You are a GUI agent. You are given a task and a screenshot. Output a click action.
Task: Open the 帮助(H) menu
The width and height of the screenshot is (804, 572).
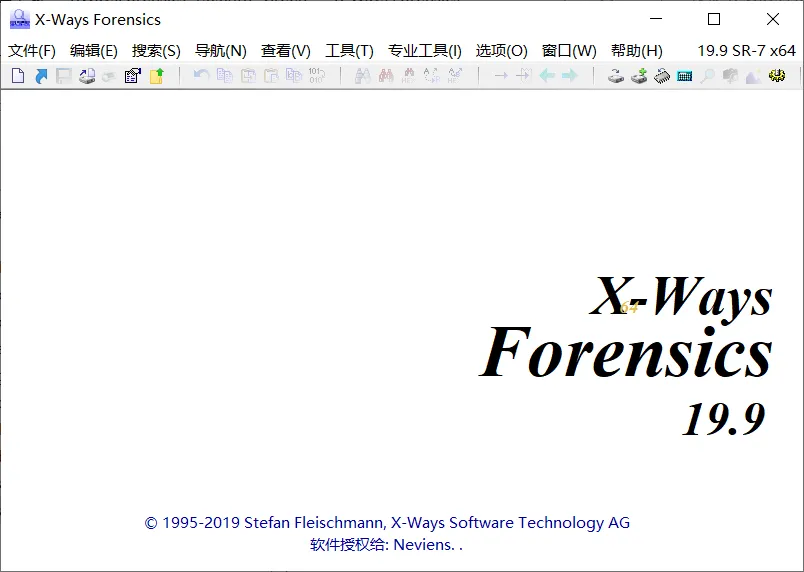(x=637, y=51)
